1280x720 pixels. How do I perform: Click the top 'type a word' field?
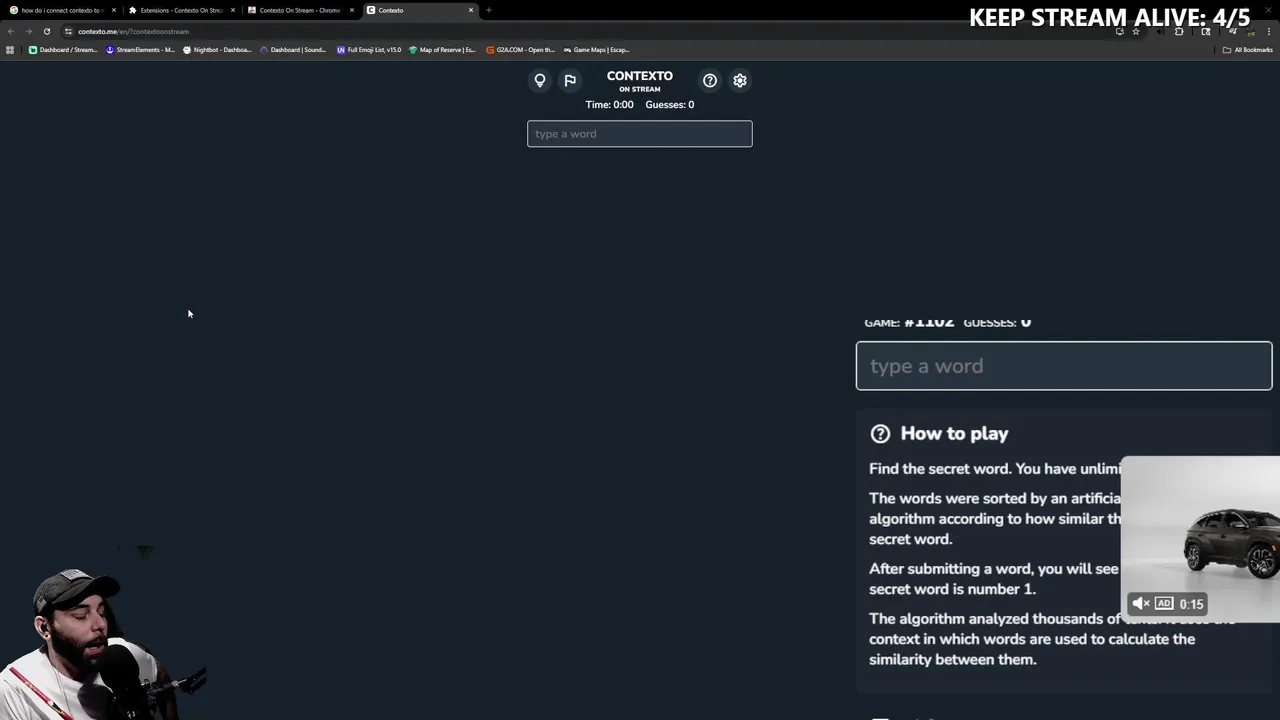[640, 134]
